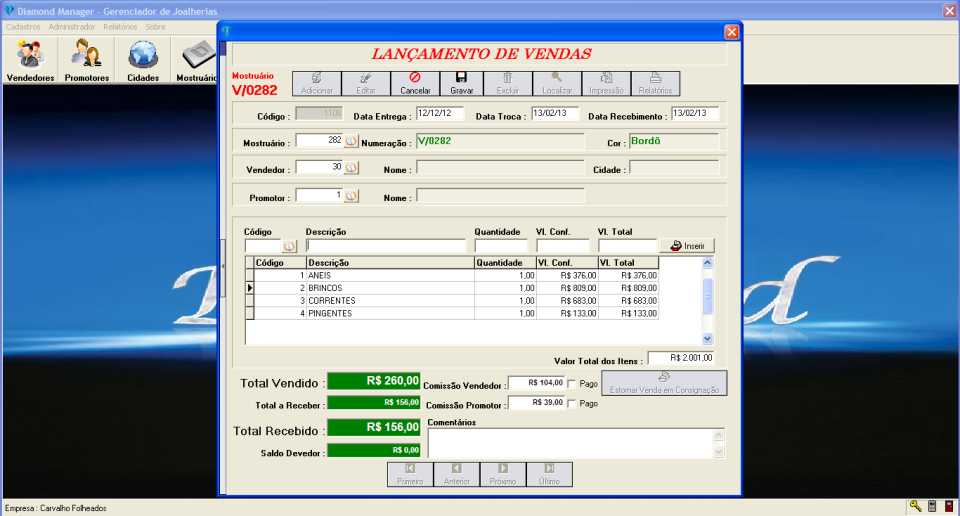The width and height of the screenshot is (960, 516).
Task: Click the Comentários text box
Action: coord(568,443)
